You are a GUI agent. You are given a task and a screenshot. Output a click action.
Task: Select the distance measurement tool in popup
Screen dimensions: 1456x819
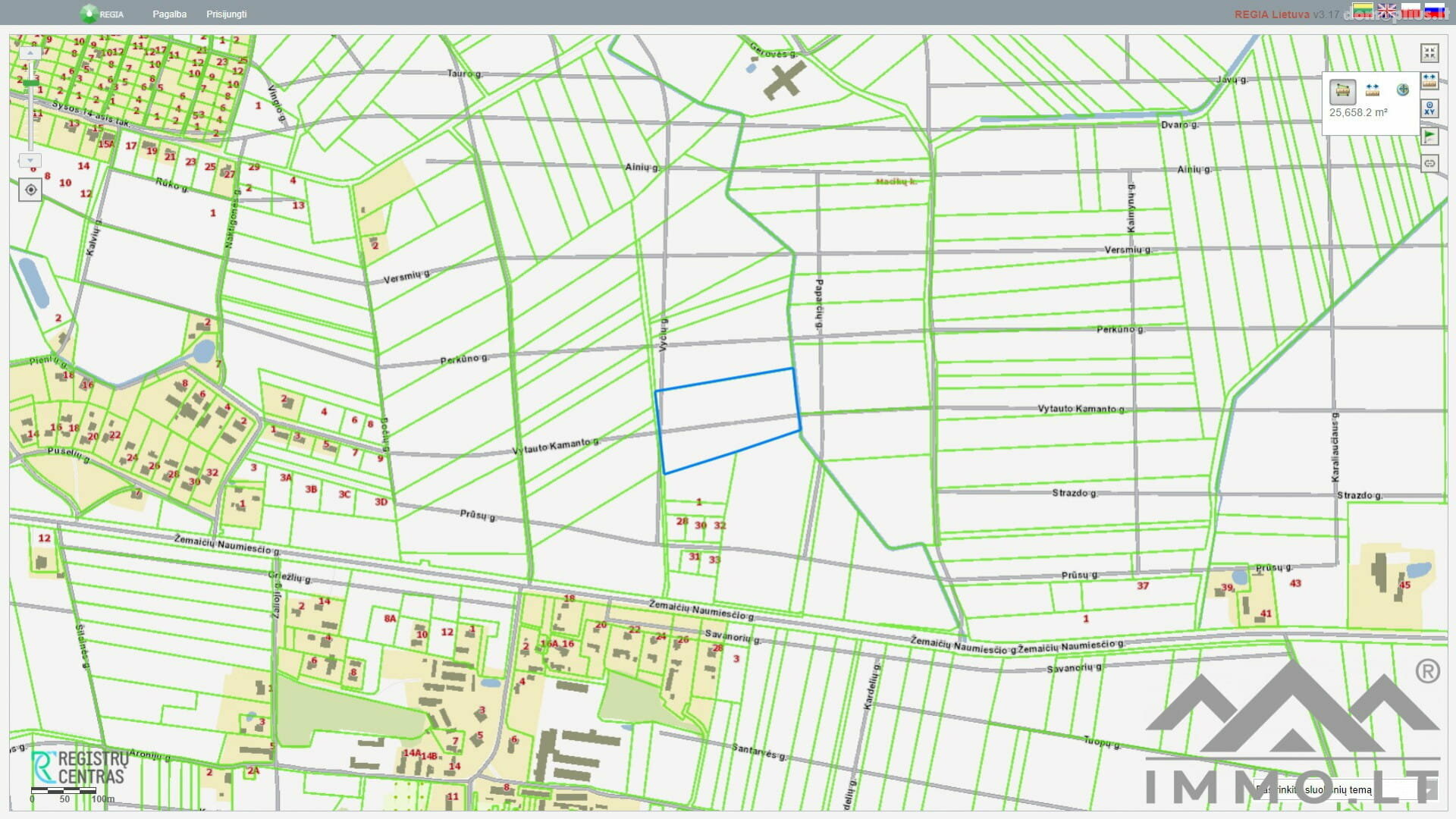[x=1373, y=90]
